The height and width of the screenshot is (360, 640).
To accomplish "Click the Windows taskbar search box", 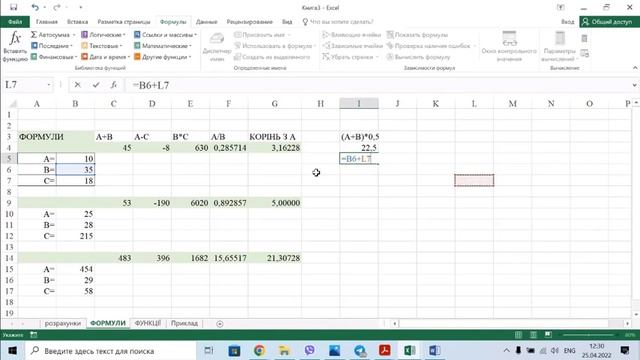I will coord(110,351).
